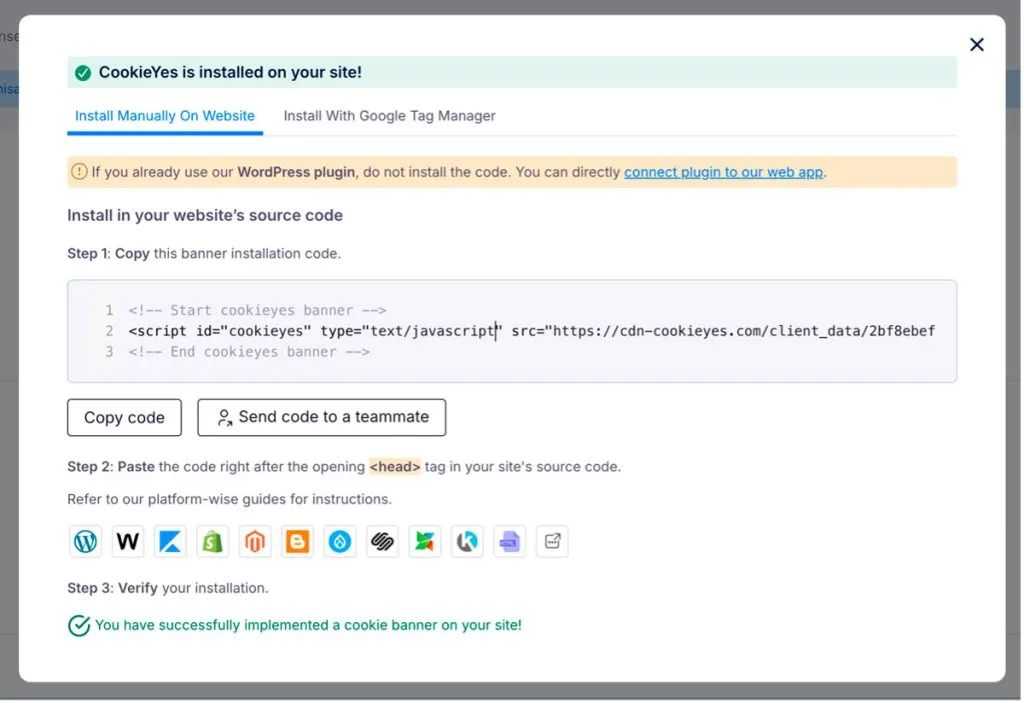The image size is (1024, 703).
Task: Open the Magento guide icon
Action: 255,542
